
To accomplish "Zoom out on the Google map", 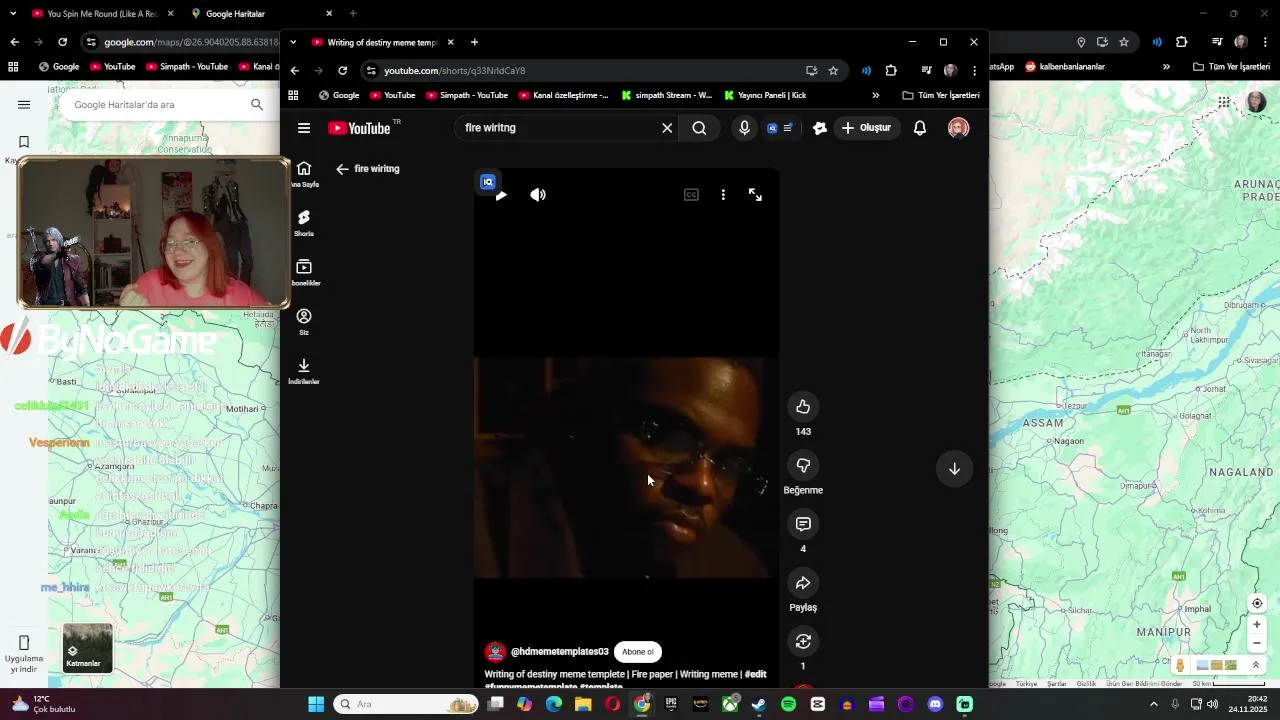I will click(x=1257, y=643).
